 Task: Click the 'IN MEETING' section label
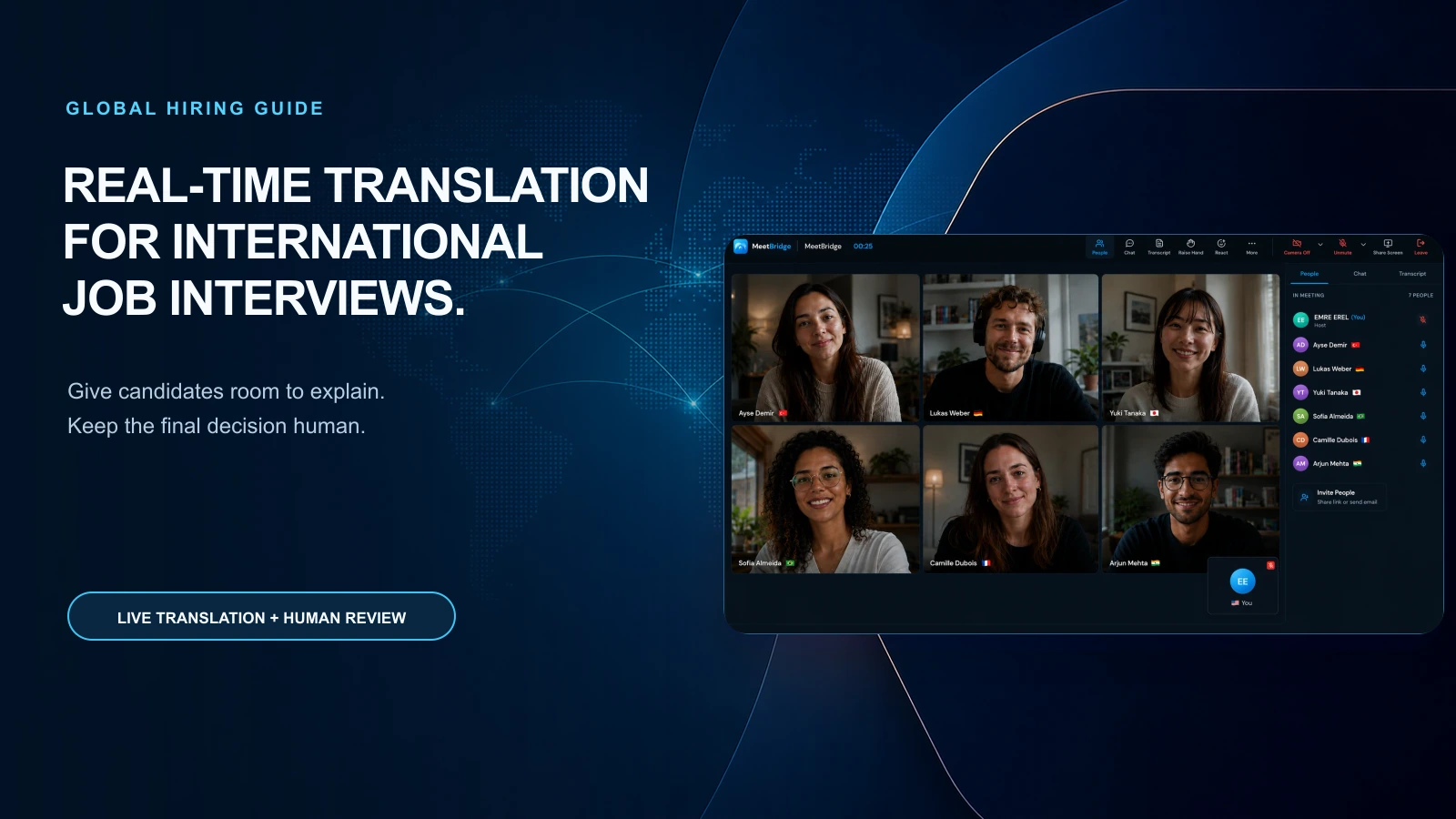1309,295
